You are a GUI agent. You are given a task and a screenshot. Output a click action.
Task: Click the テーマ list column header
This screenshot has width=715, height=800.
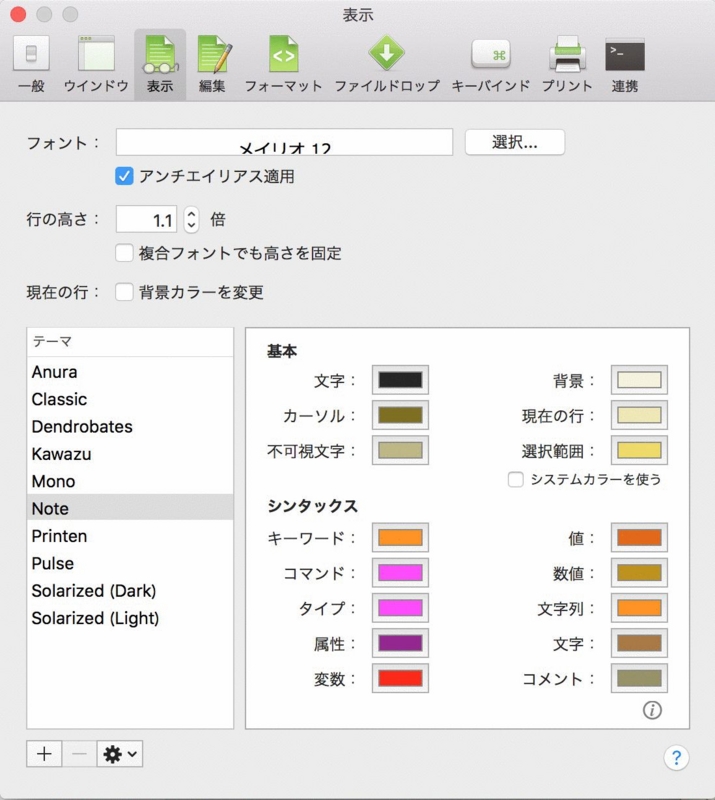pos(130,342)
